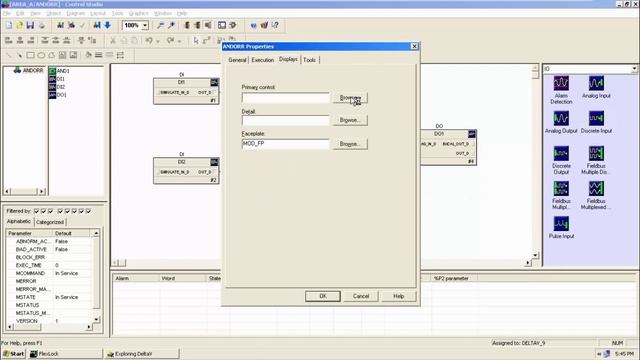
Task: Pick the Discrete Output block icon
Action: click(x=561, y=153)
